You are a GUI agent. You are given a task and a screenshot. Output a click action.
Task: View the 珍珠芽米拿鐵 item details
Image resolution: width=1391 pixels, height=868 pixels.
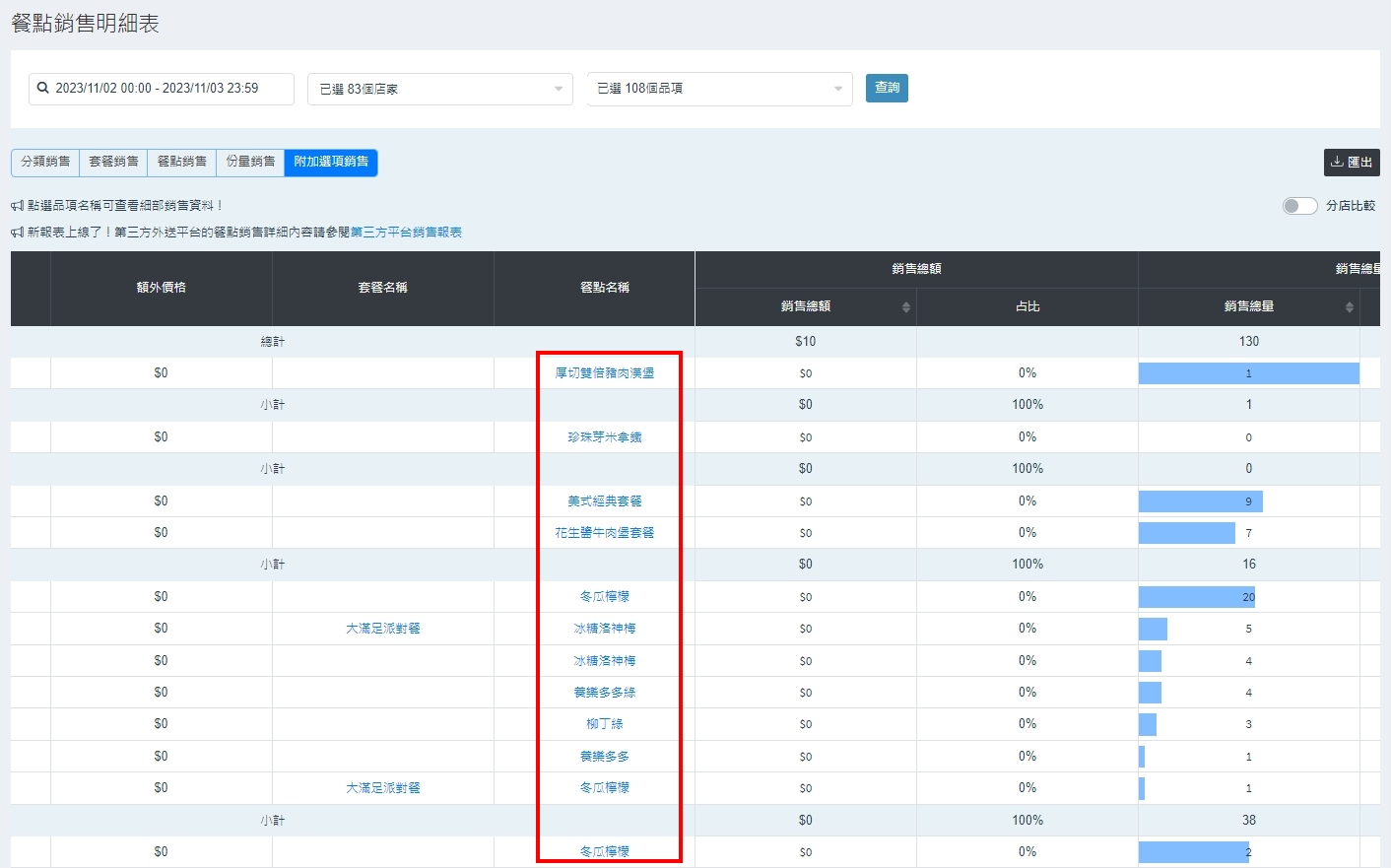pyautogui.click(x=605, y=437)
